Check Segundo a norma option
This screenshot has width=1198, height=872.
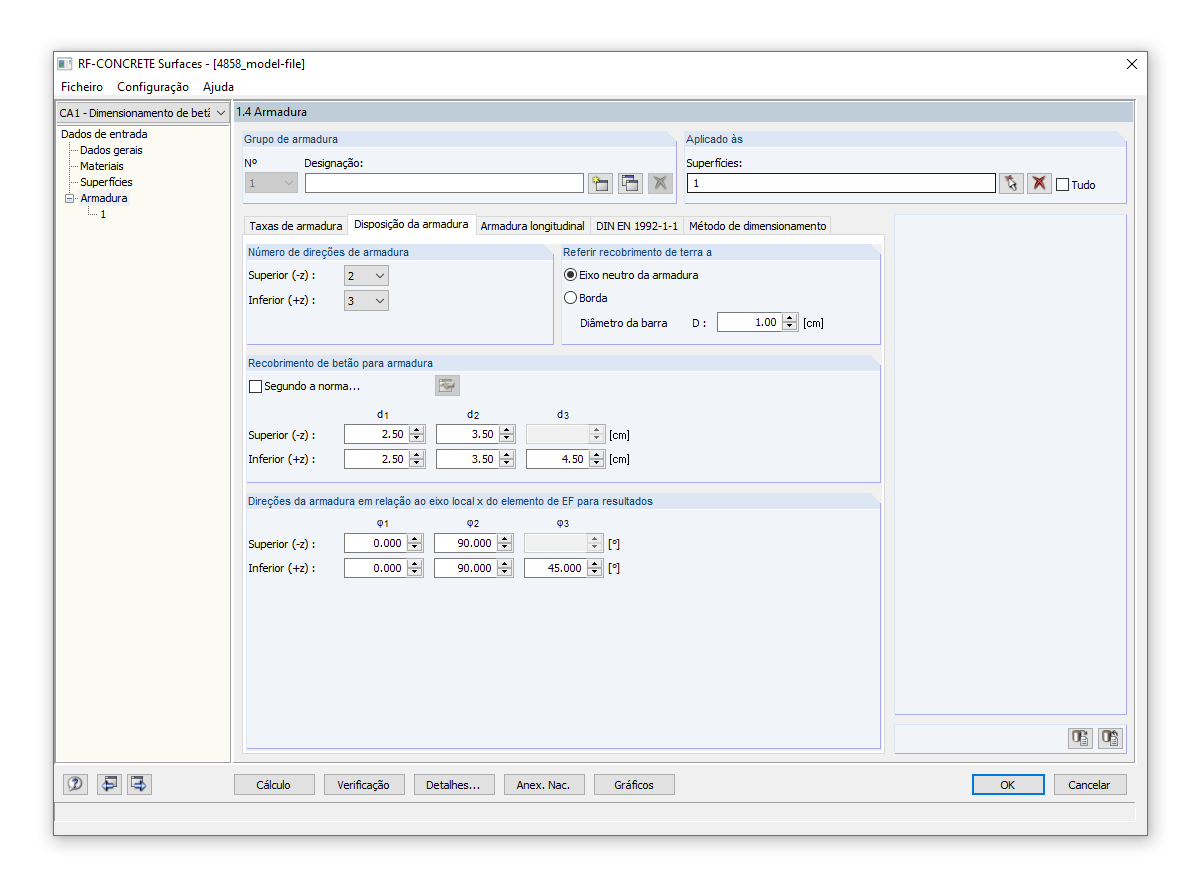coord(255,387)
